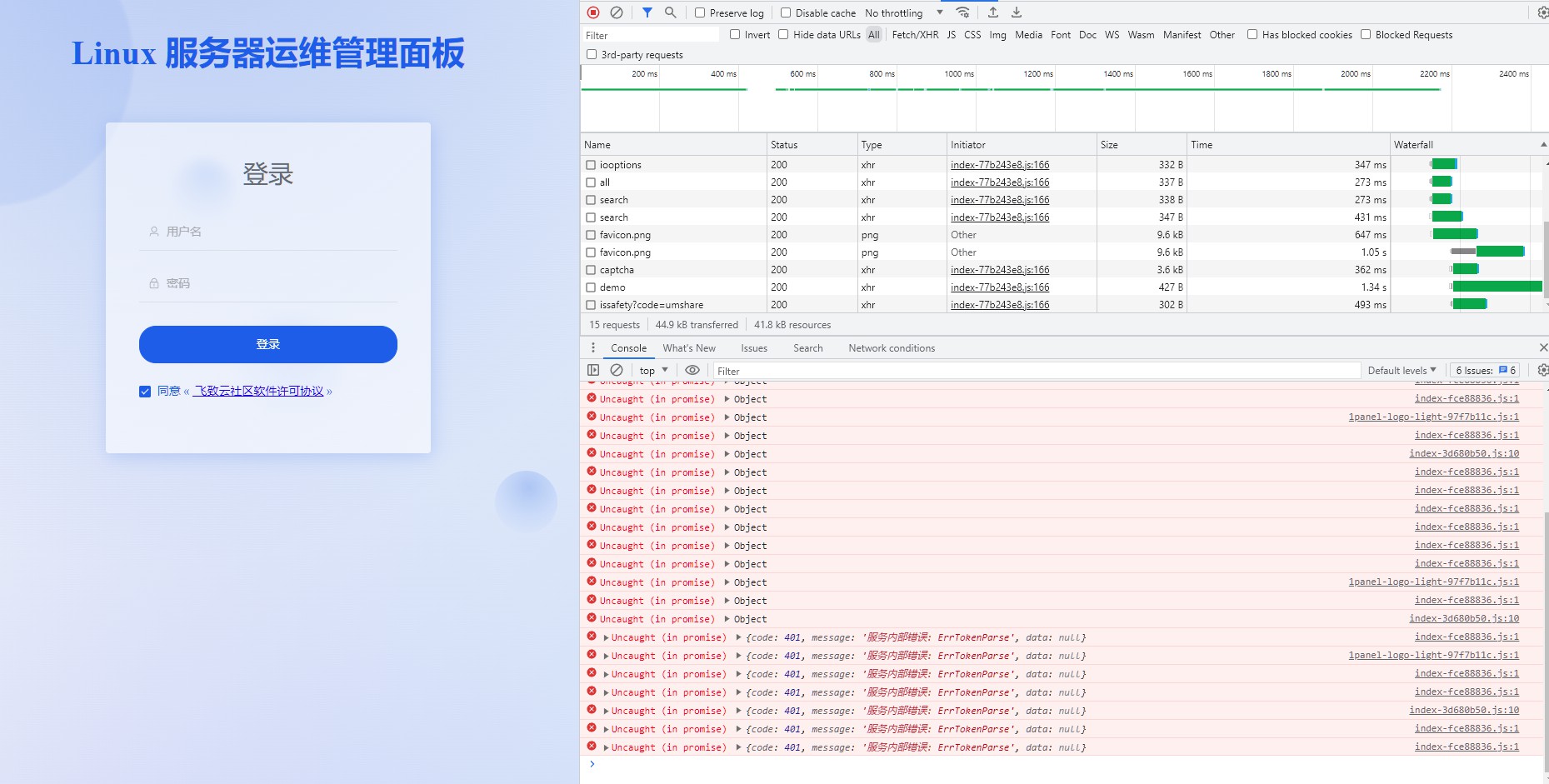Search within network requests
Image resolution: width=1549 pixels, height=784 pixels.
[x=669, y=12]
